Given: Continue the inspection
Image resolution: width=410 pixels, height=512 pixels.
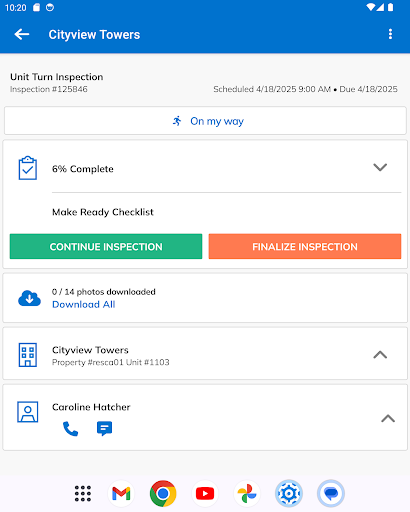Looking at the screenshot, I should click(x=106, y=246).
